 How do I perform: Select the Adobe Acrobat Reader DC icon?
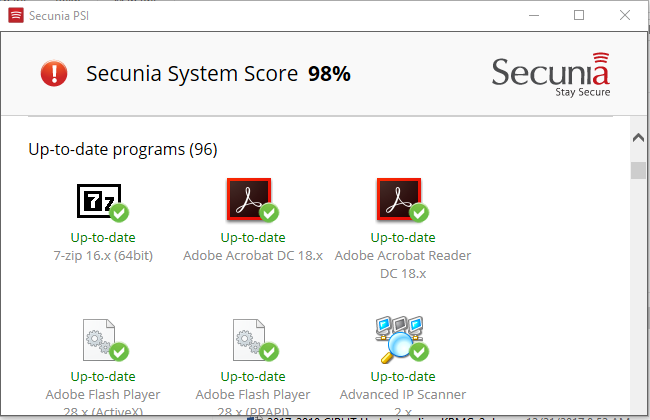point(403,200)
